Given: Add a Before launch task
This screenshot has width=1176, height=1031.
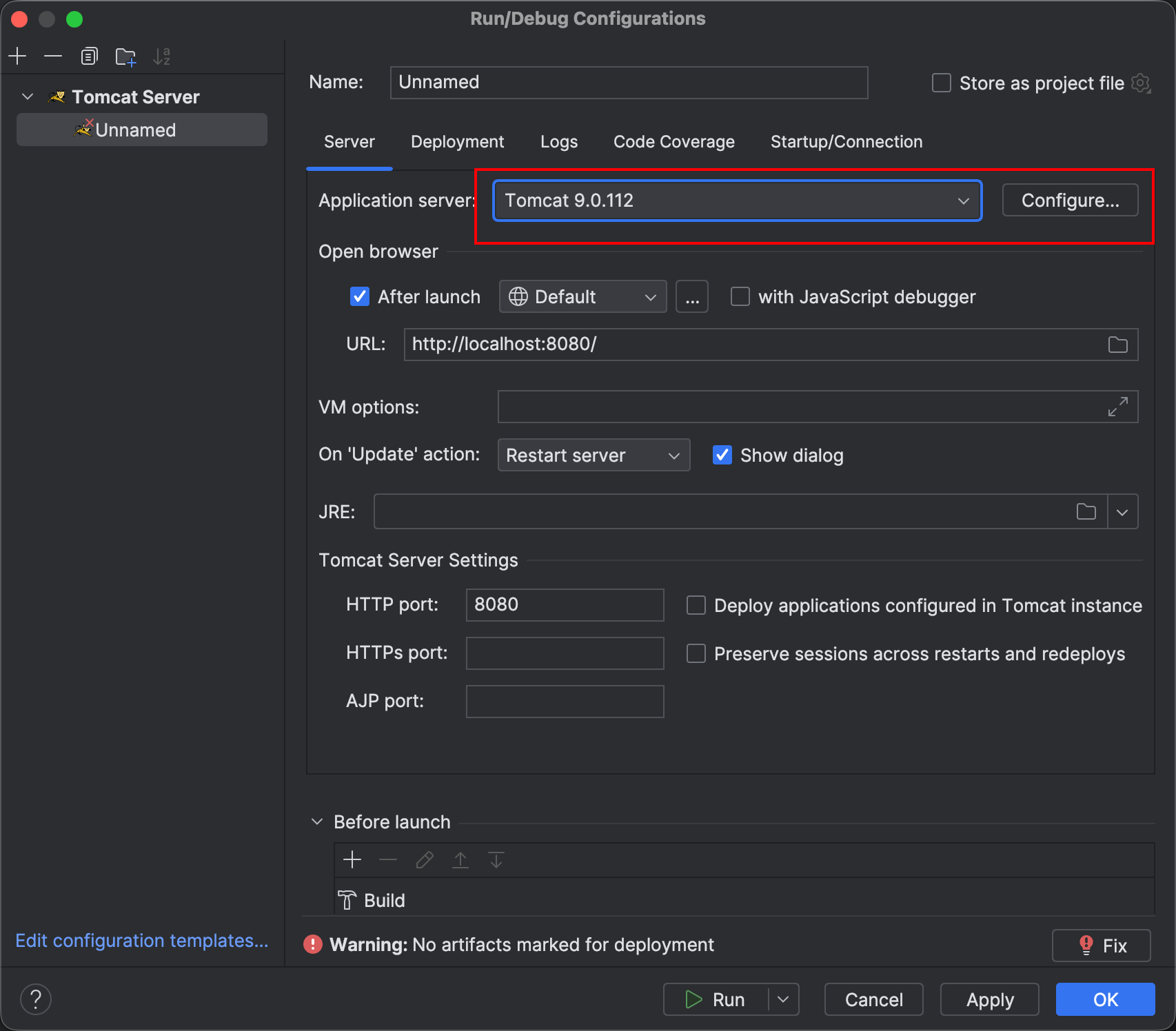Looking at the screenshot, I should click(x=352, y=859).
